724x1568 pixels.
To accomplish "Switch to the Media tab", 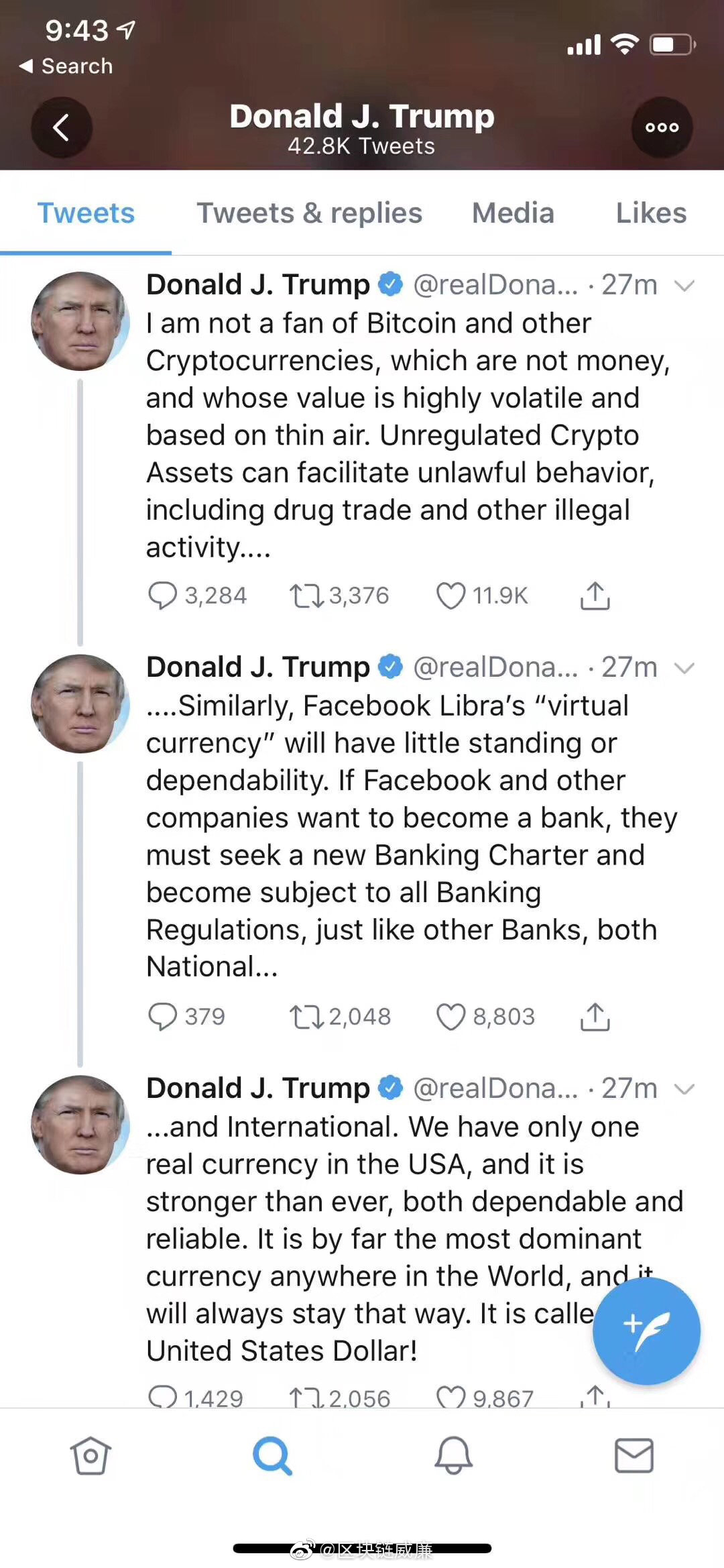I will [513, 213].
